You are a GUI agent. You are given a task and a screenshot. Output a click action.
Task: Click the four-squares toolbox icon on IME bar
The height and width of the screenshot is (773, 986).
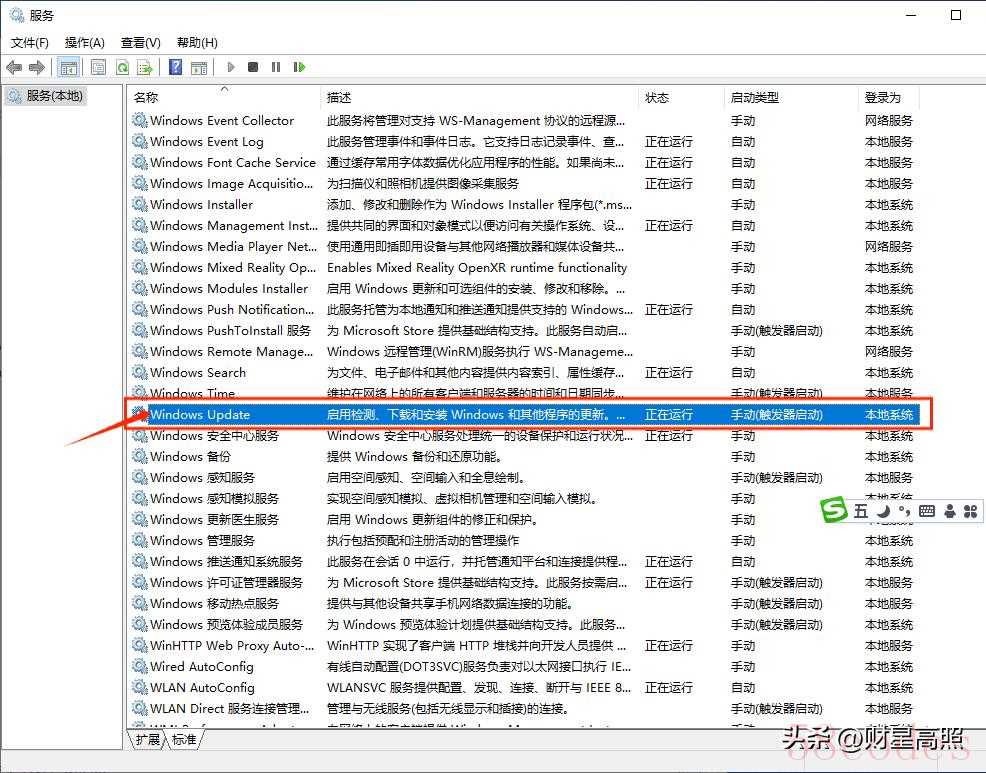[x=970, y=511]
